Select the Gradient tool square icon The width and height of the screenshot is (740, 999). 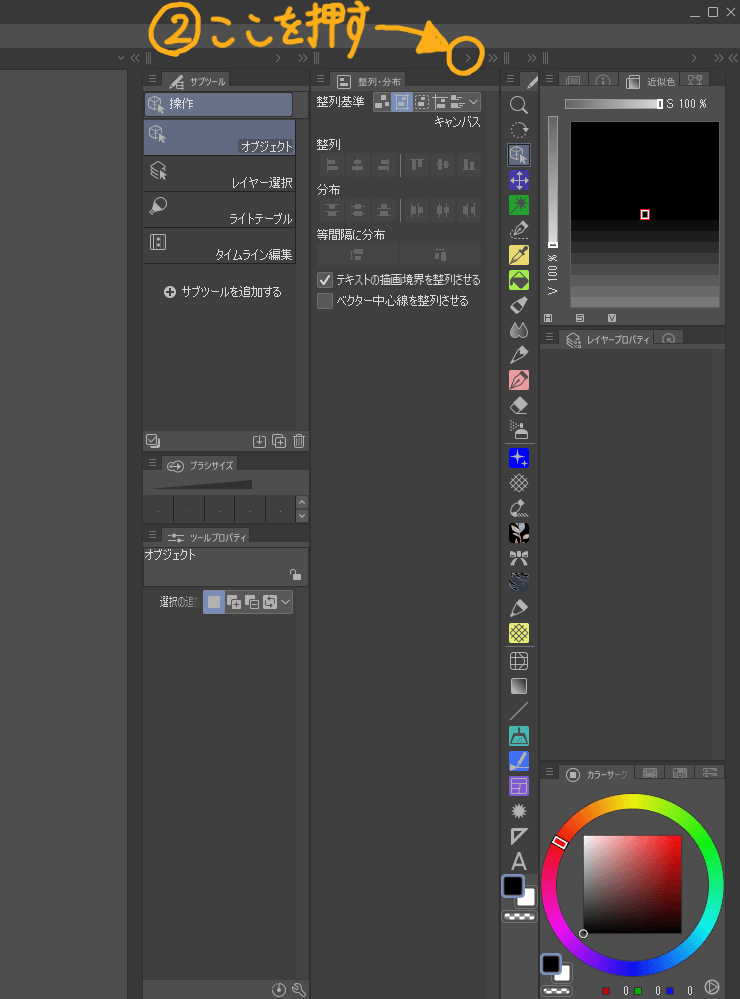(519, 686)
